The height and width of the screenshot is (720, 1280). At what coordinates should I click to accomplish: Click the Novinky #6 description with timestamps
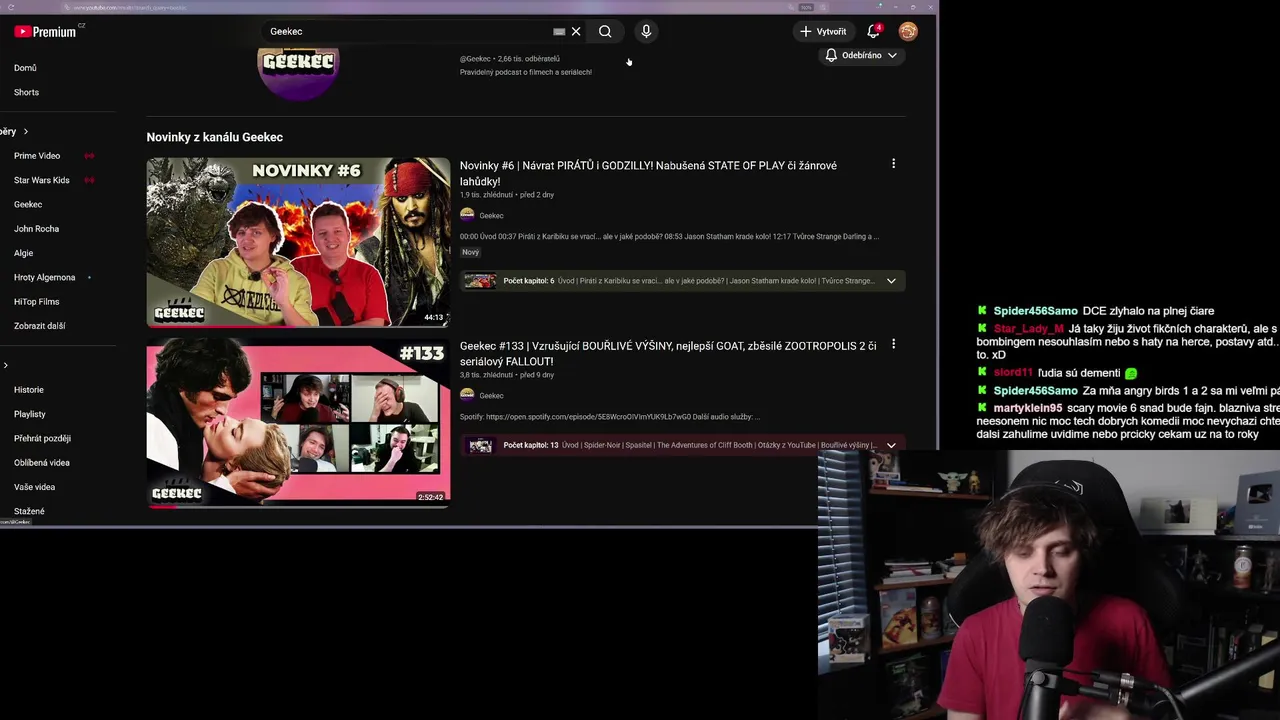point(669,237)
